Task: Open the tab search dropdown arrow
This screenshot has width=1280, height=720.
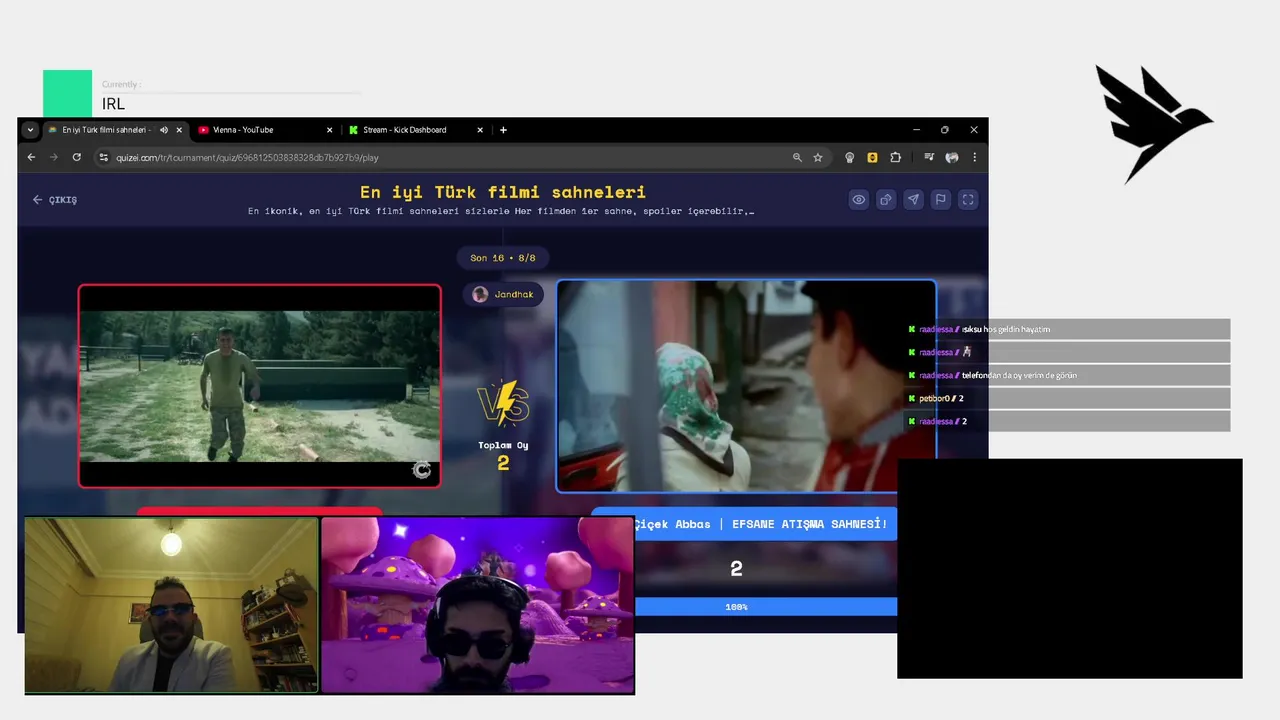Action: (30, 129)
